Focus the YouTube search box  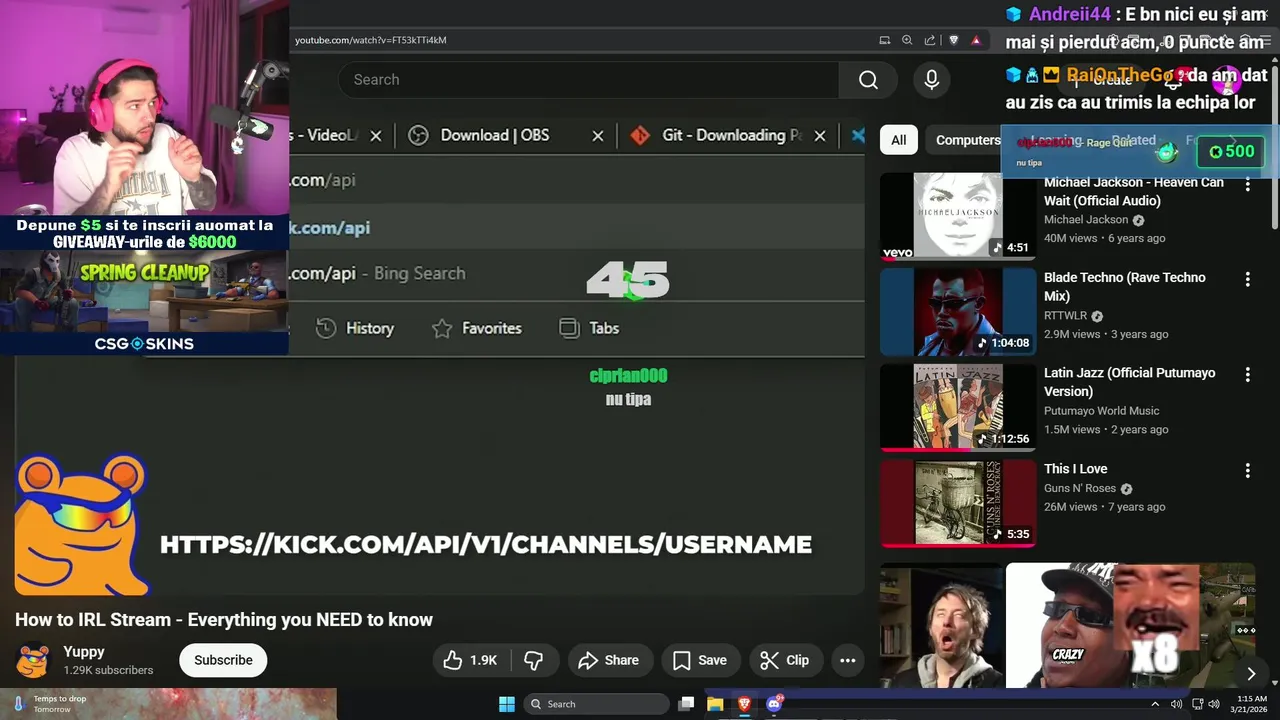point(590,80)
